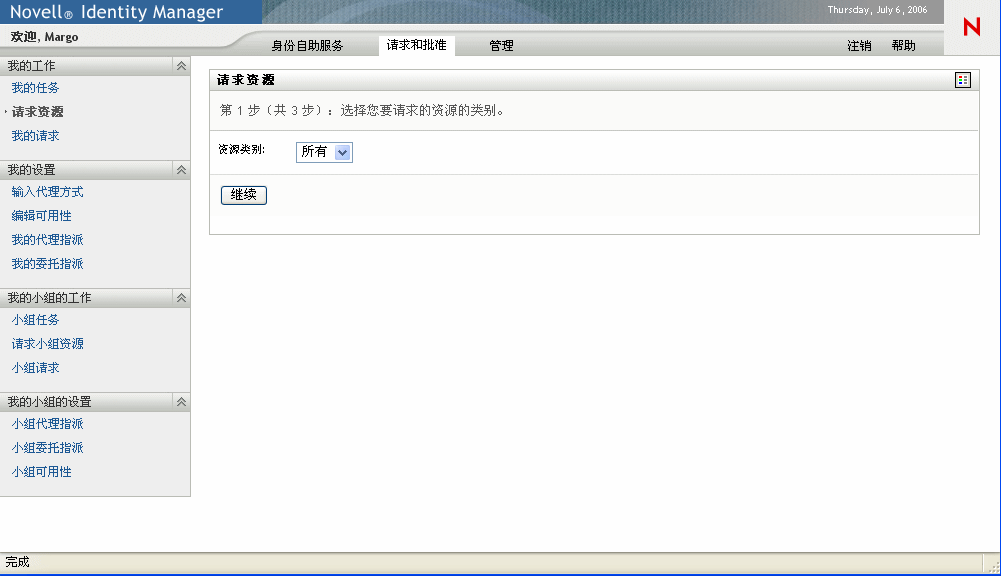Image resolution: width=1001 pixels, height=576 pixels.
Task: Collapse the 我的工作 sidebar section
Action: [x=181, y=65]
